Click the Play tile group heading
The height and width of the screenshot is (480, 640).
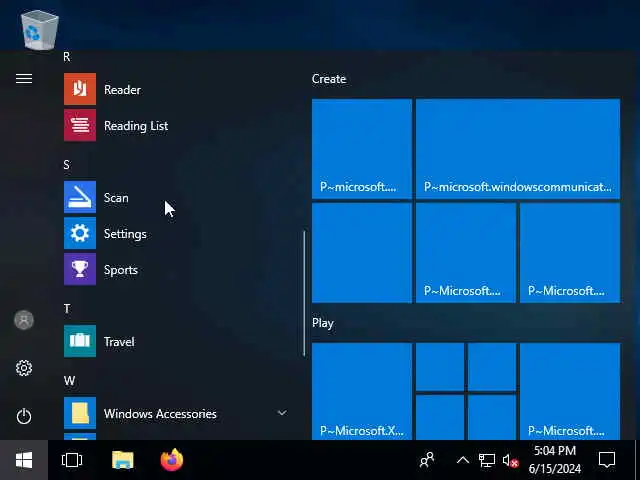pyautogui.click(x=323, y=323)
